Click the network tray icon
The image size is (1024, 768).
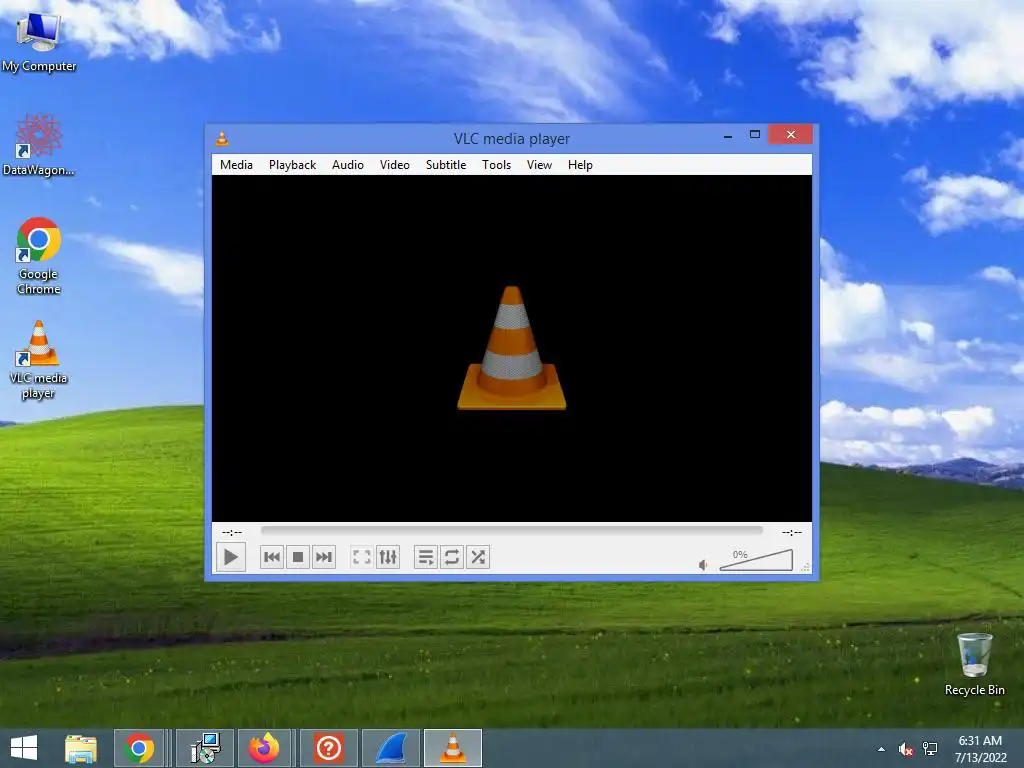(930, 749)
